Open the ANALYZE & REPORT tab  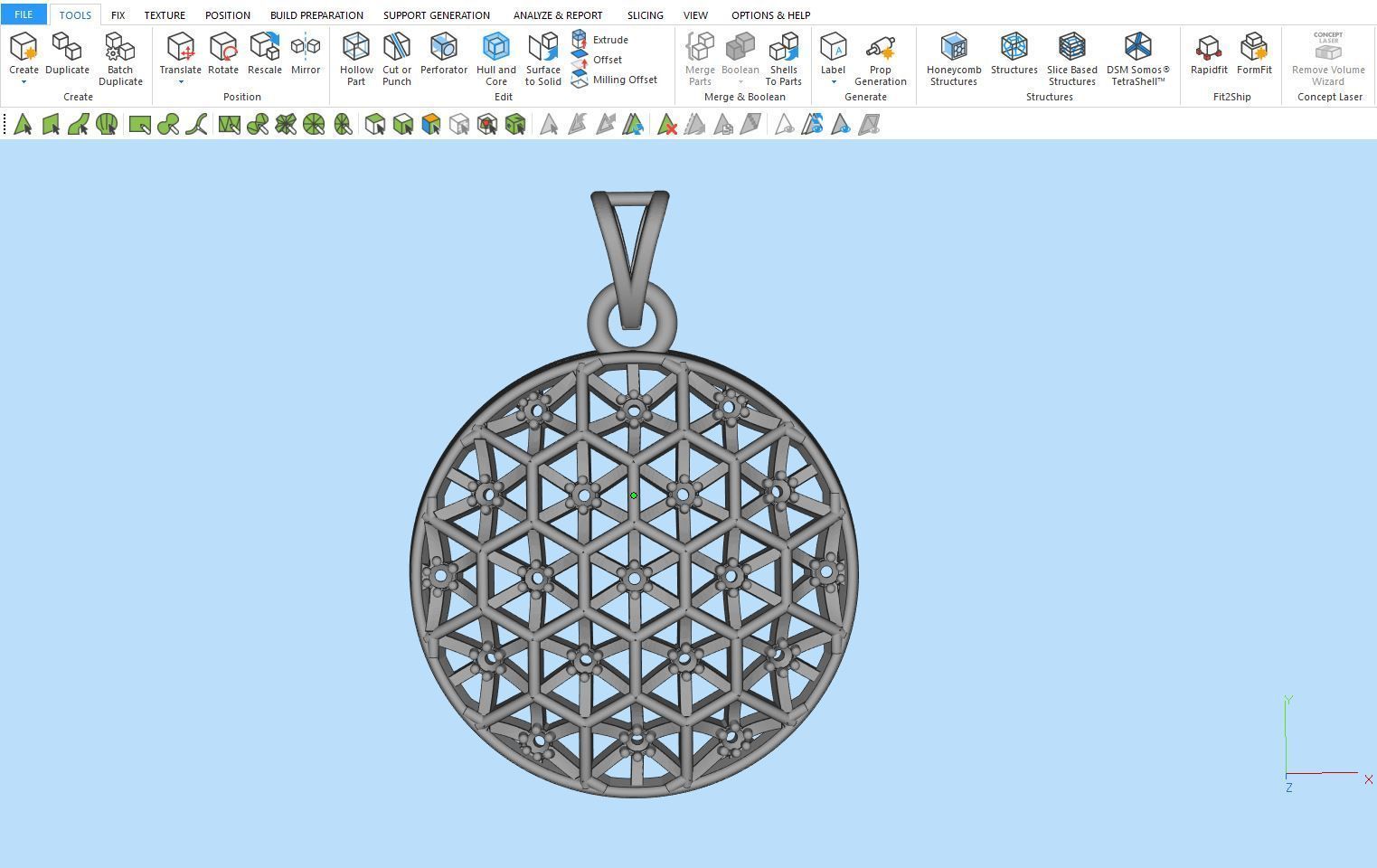coord(558,15)
